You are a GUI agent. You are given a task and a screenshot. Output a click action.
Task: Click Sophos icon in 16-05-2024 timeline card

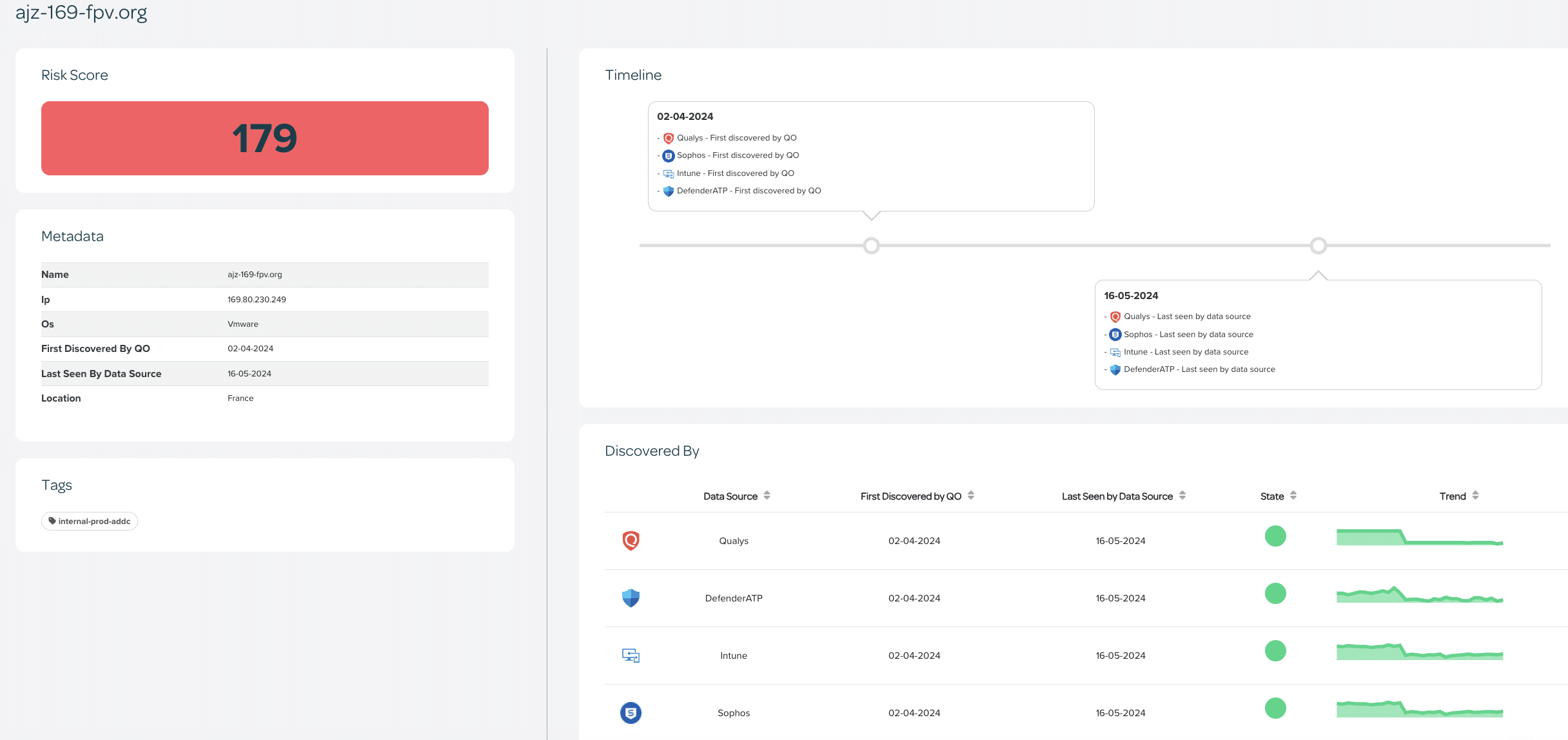[x=1115, y=335]
